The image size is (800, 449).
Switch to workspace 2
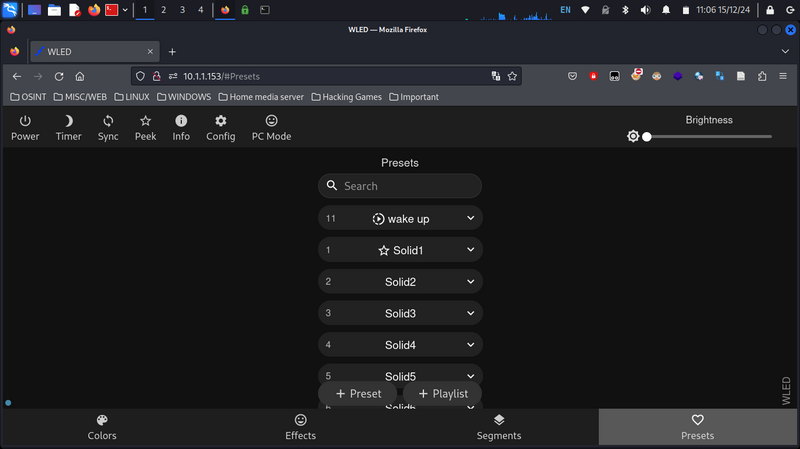(163, 10)
